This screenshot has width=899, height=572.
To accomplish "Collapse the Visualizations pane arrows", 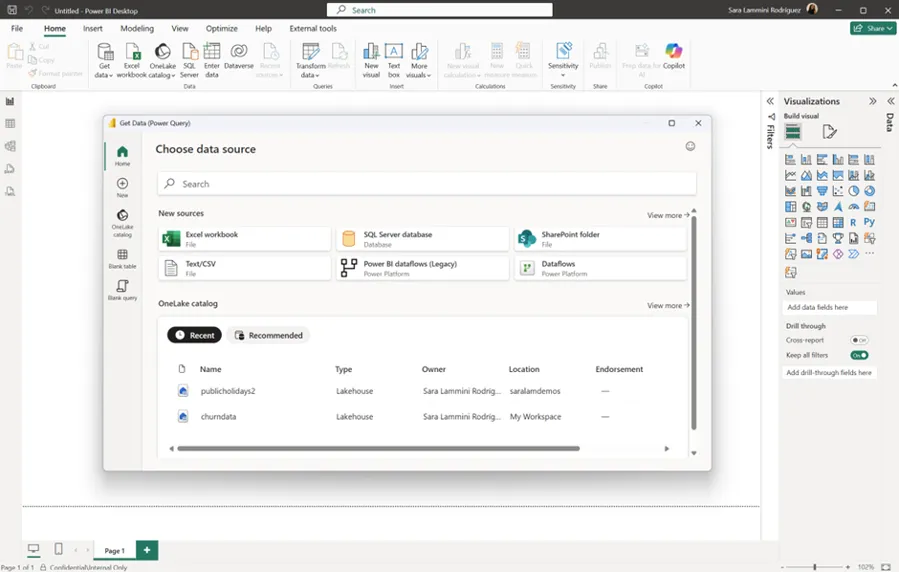I will click(x=872, y=101).
